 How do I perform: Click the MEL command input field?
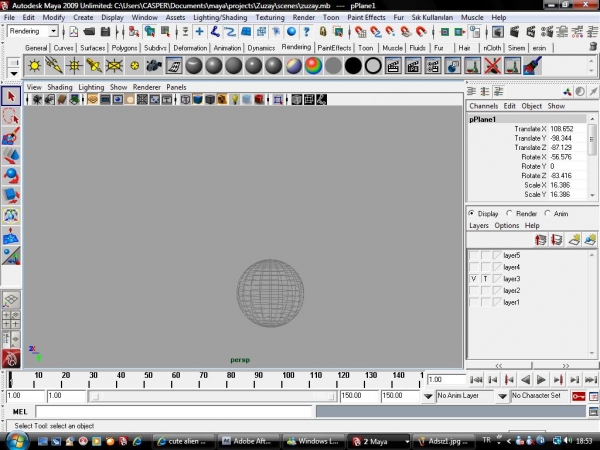pyautogui.click(x=174, y=412)
